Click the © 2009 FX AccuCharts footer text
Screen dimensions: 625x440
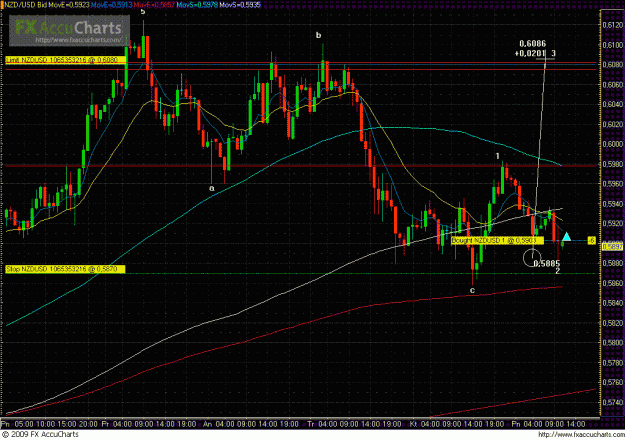40,434
